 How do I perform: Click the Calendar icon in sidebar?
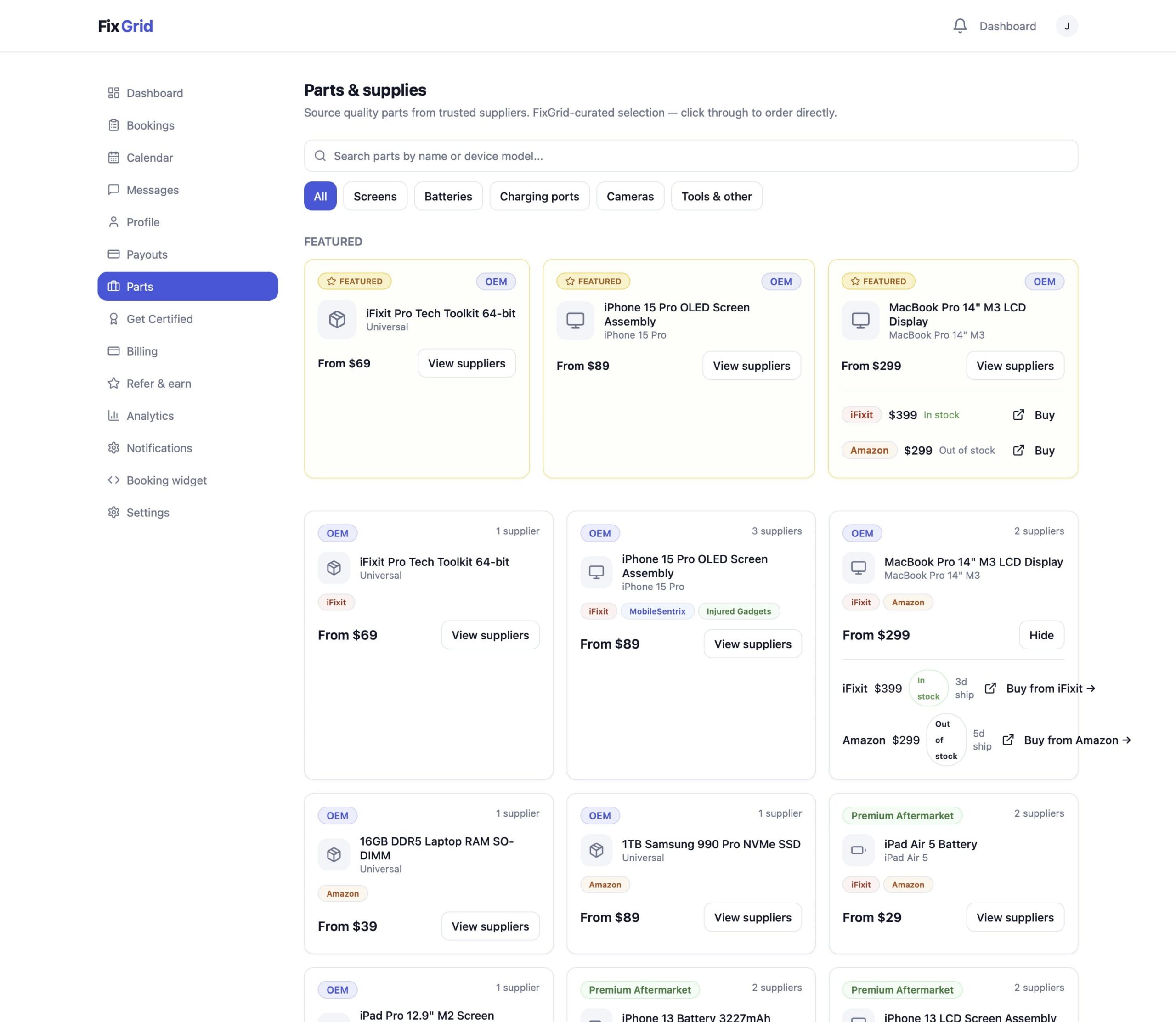click(113, 158)
